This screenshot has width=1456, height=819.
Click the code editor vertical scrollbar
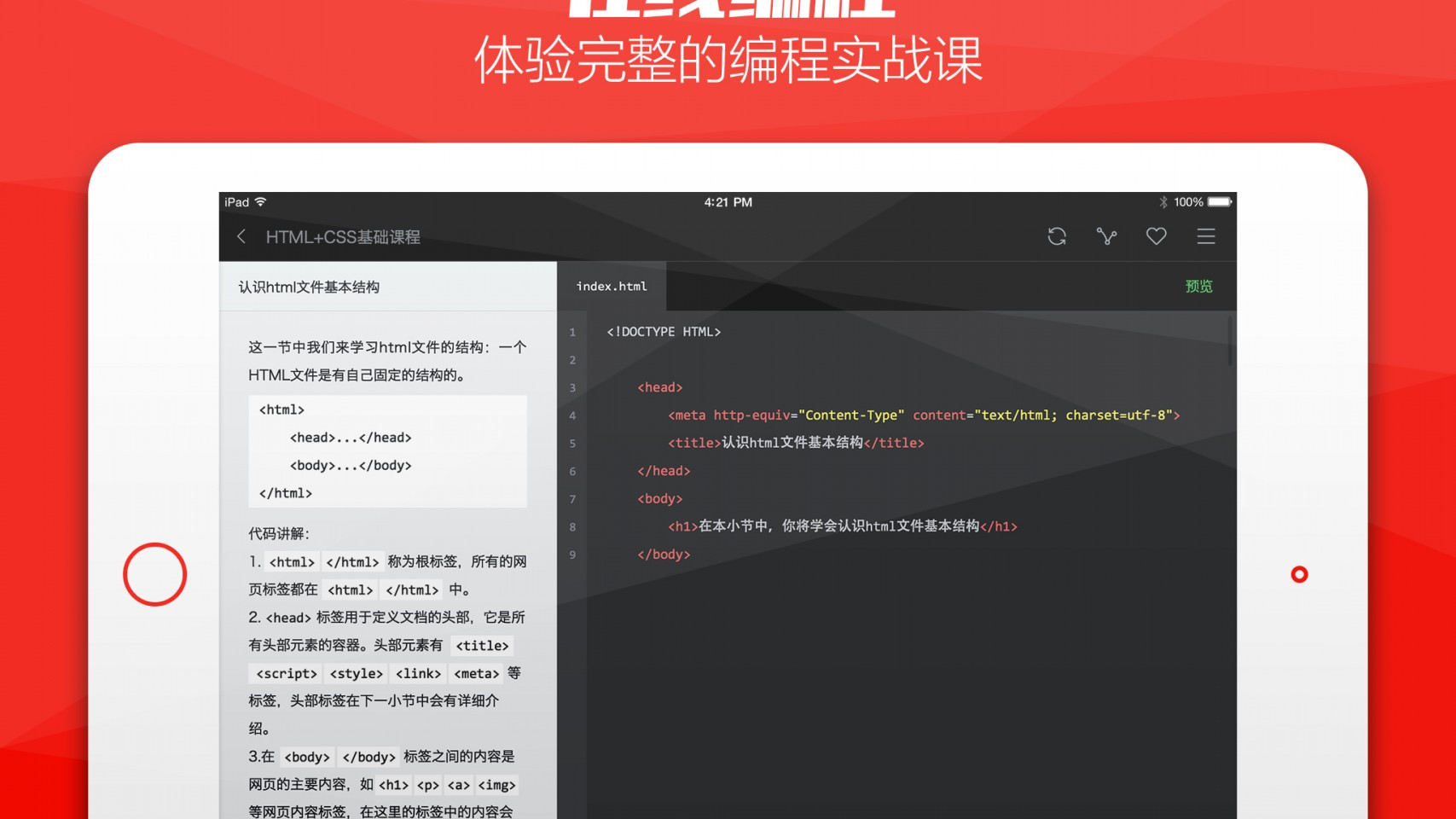1230,341
